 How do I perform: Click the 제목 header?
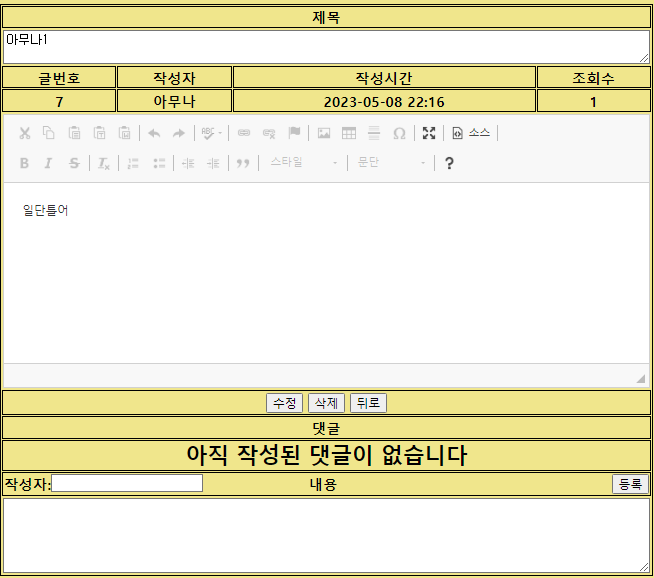(327, 18)
